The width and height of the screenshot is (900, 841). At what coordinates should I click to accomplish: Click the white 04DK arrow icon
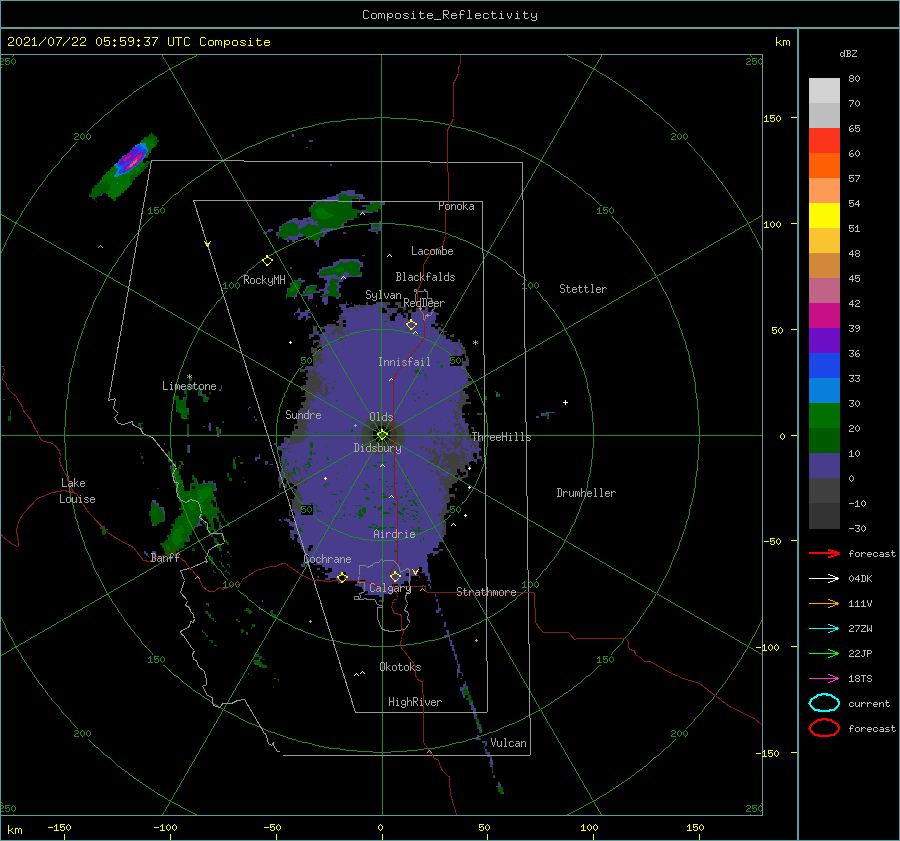[824, 579]
